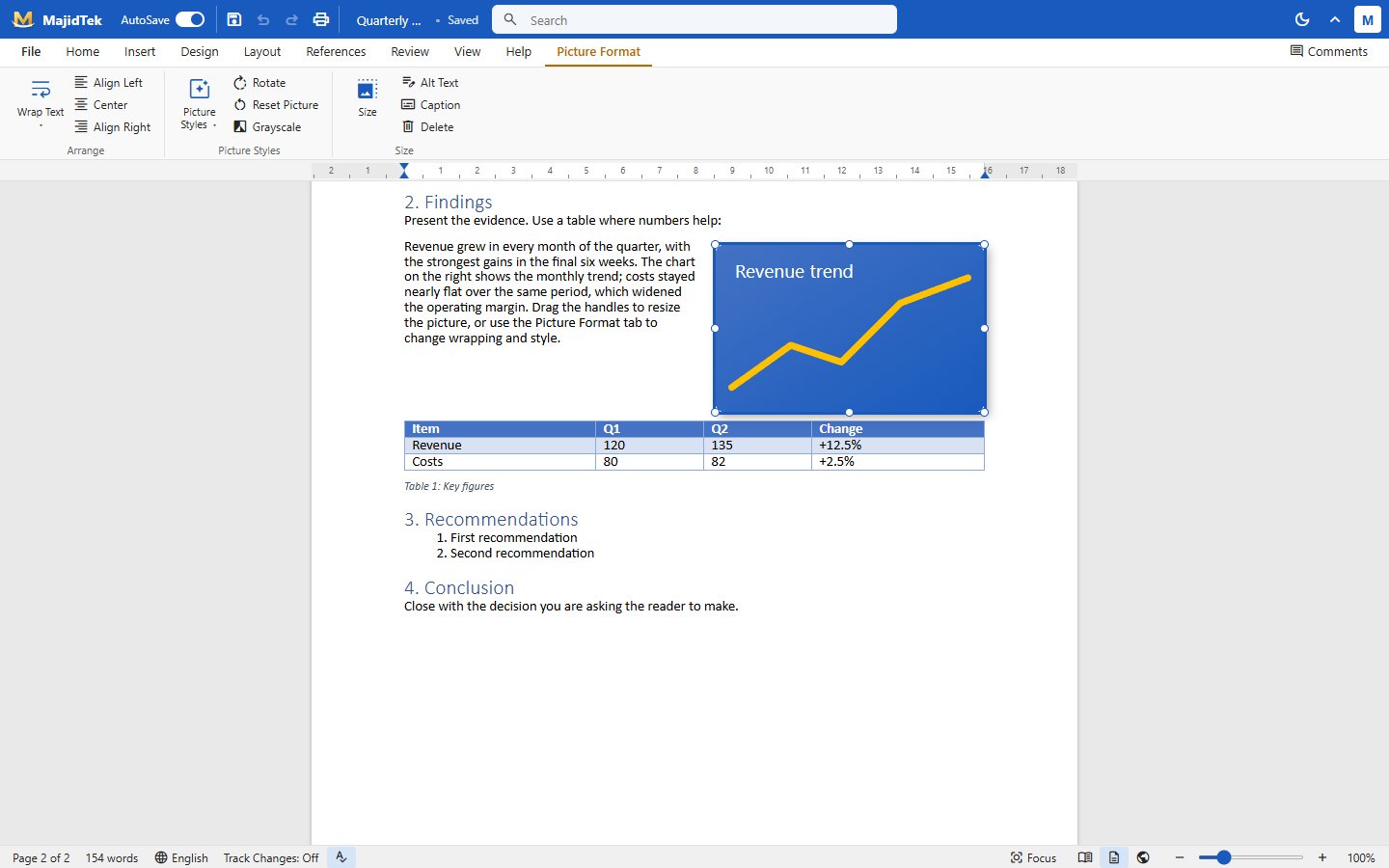Image resolution: width=1389 pixels, height=868 pixels.
Task: Reset Picture to original
Action: point(276,105)
